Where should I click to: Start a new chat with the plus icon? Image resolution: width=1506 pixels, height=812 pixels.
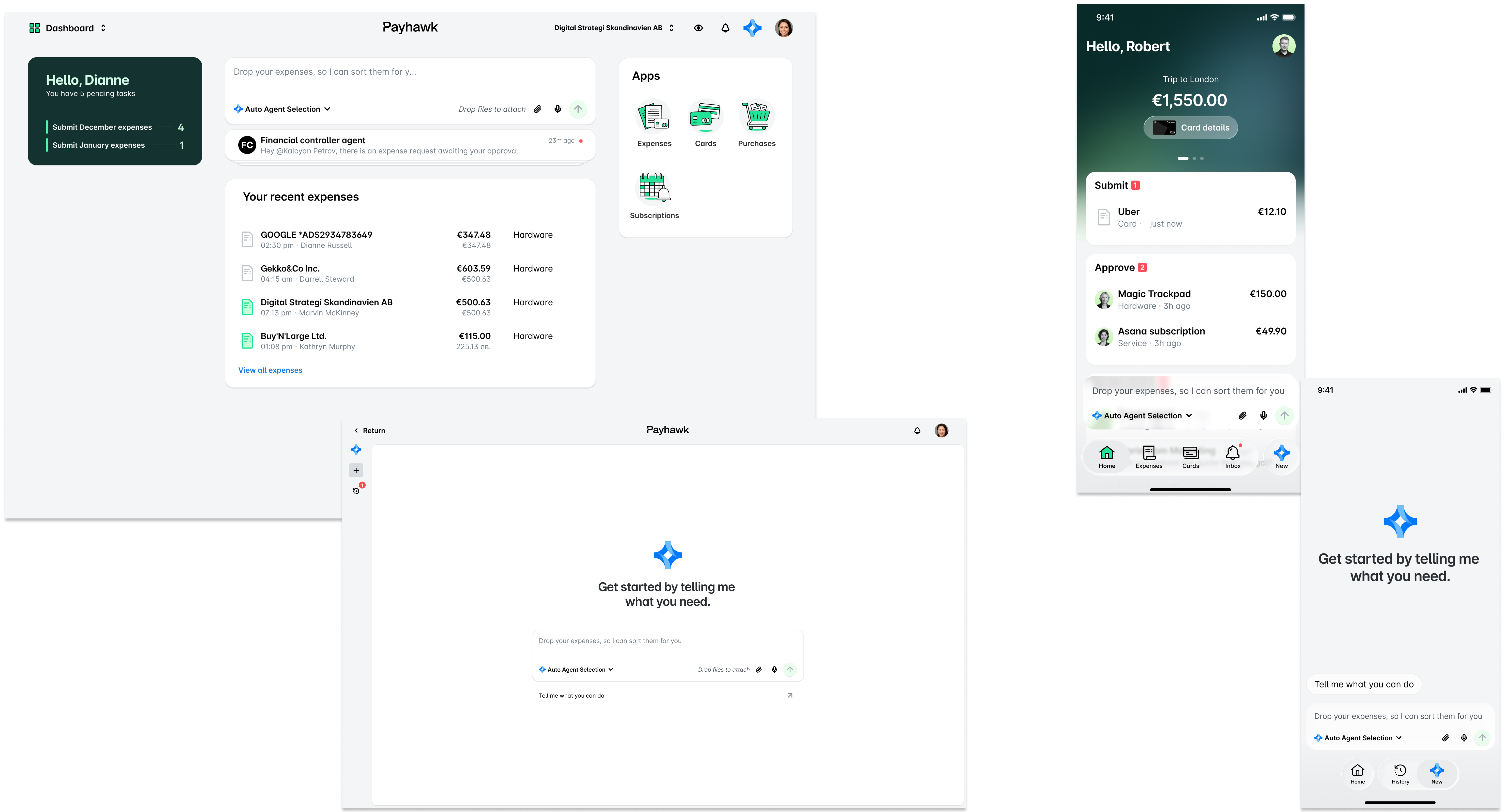356,470
